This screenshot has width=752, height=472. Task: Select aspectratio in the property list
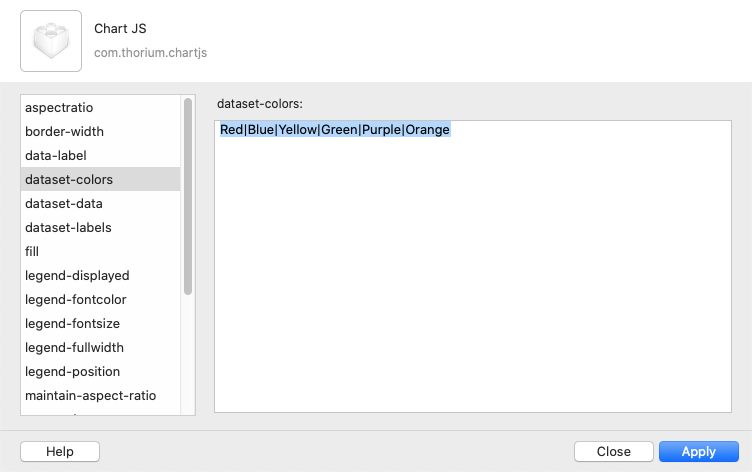[x=100, y=107]
